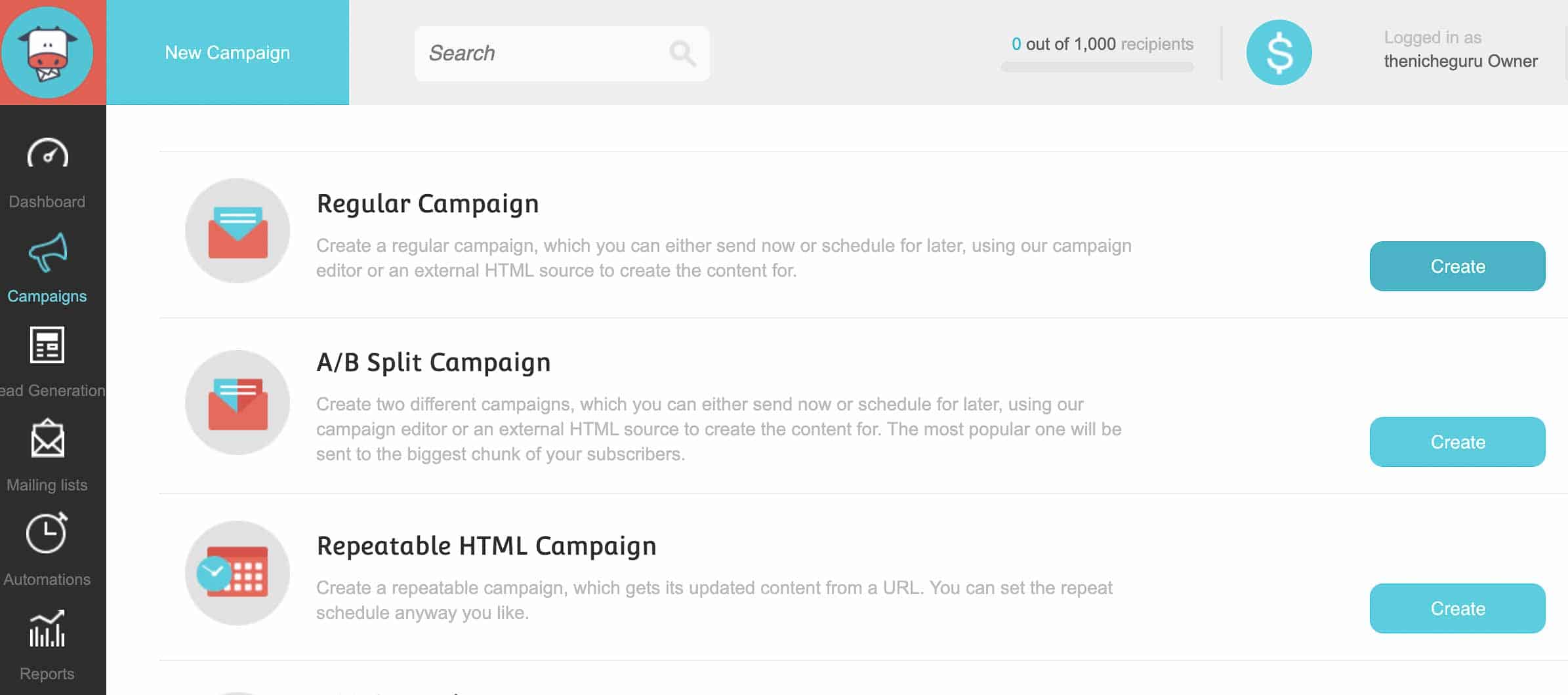Create a Repeatable HTML Campaign
This screenshot has width=1568, height=695.
1456,608
